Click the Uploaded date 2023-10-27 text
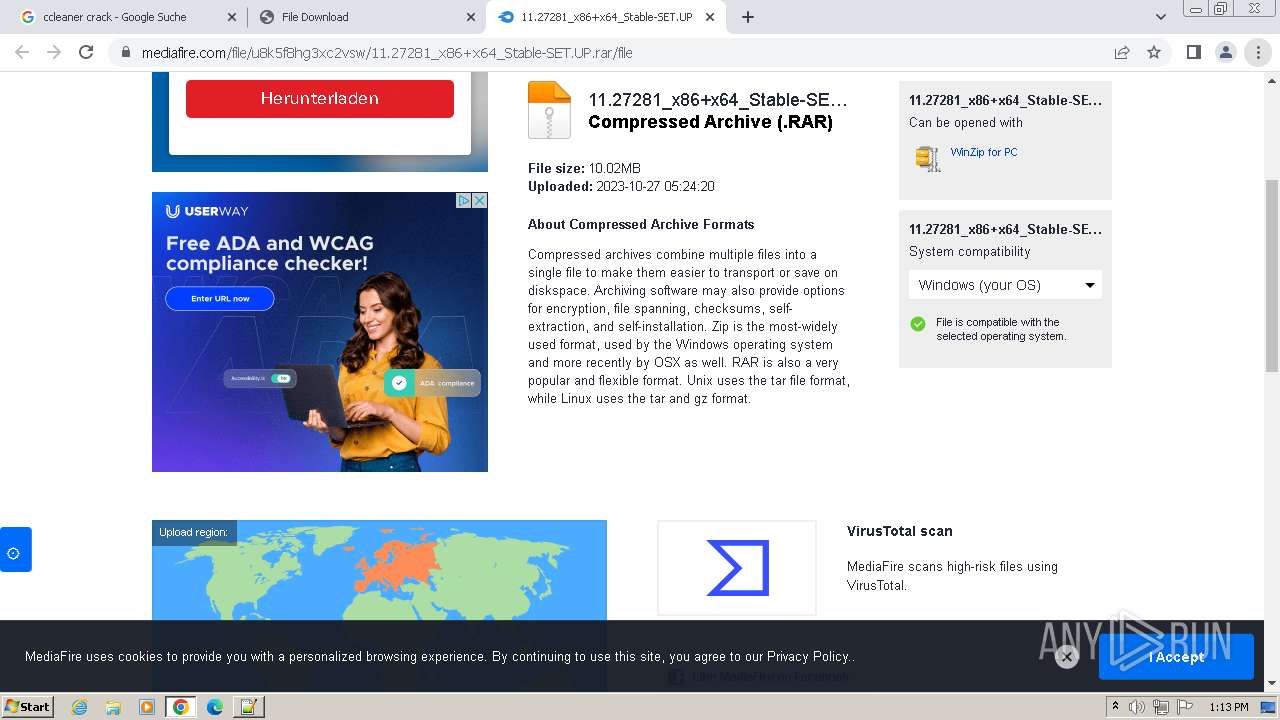Image resolution: width=1280 pixels, height=720 pixels. click(621, 186)
